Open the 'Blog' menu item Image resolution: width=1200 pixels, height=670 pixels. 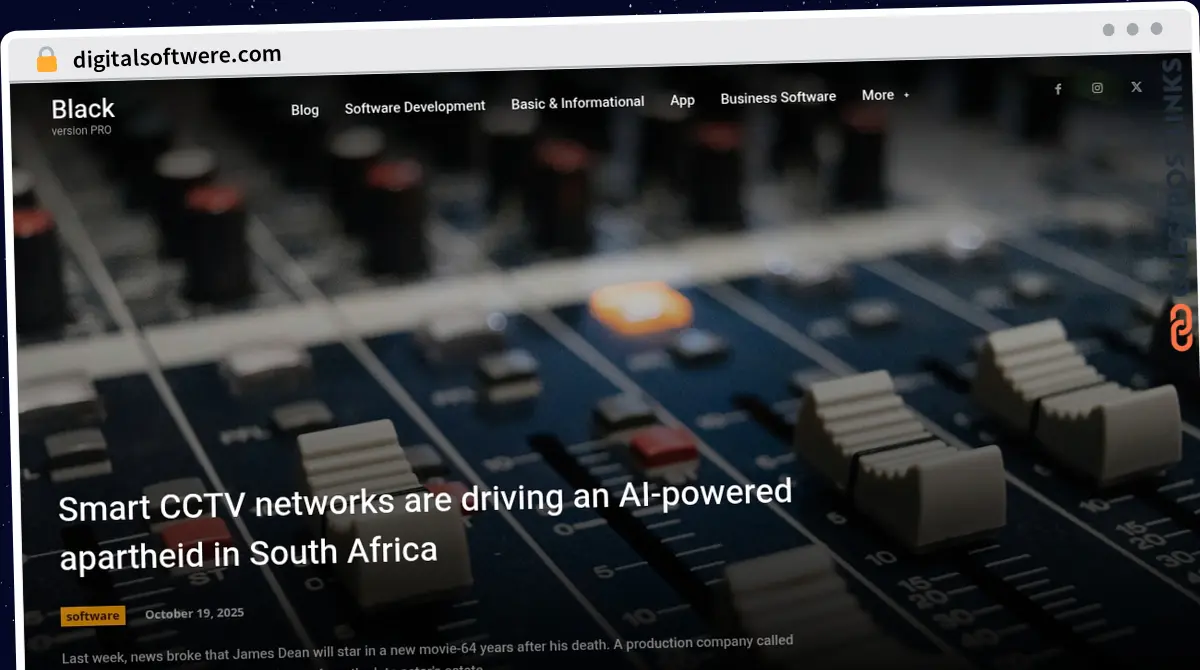[305, 110]
